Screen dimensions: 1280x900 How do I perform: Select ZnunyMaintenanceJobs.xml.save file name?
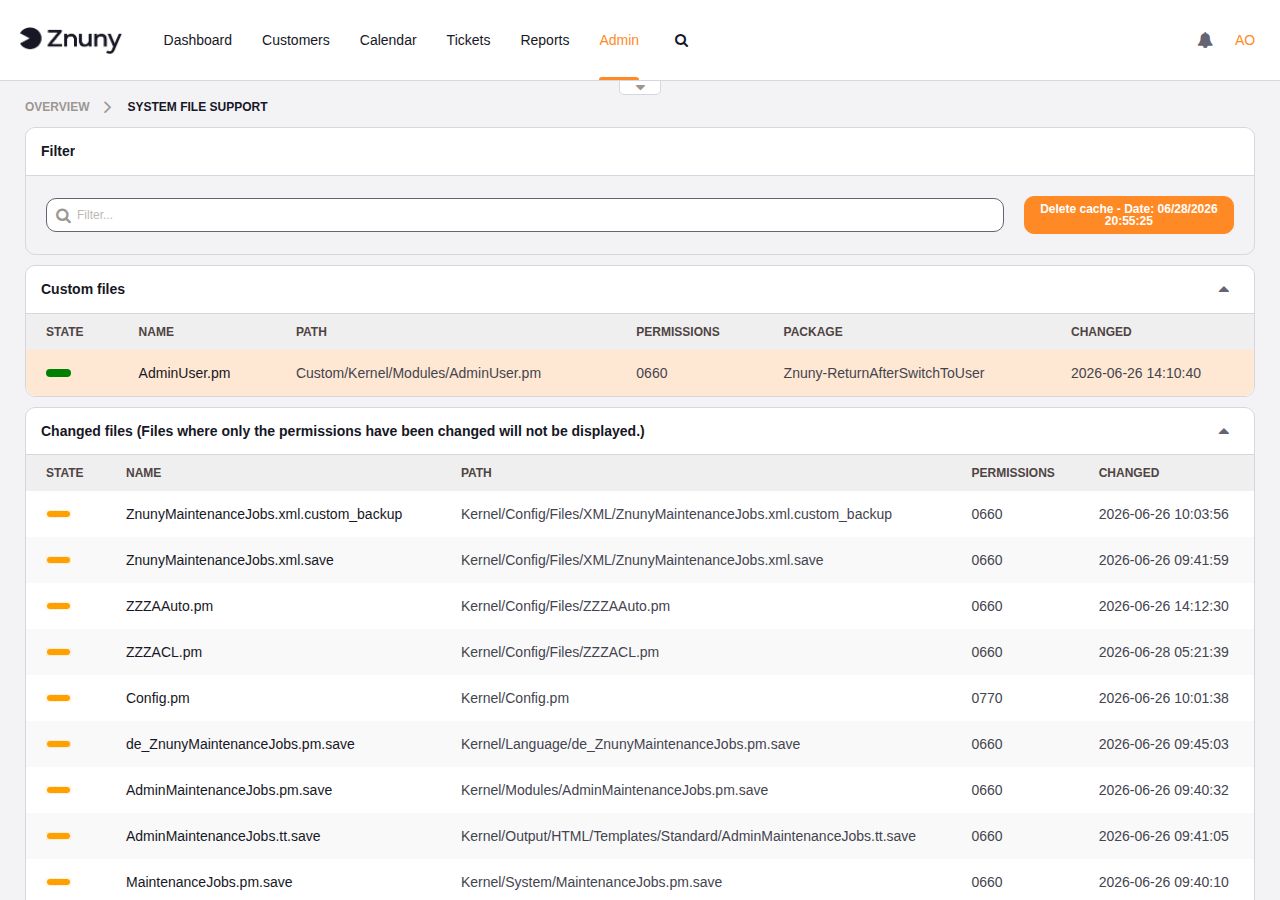(230, 560)
